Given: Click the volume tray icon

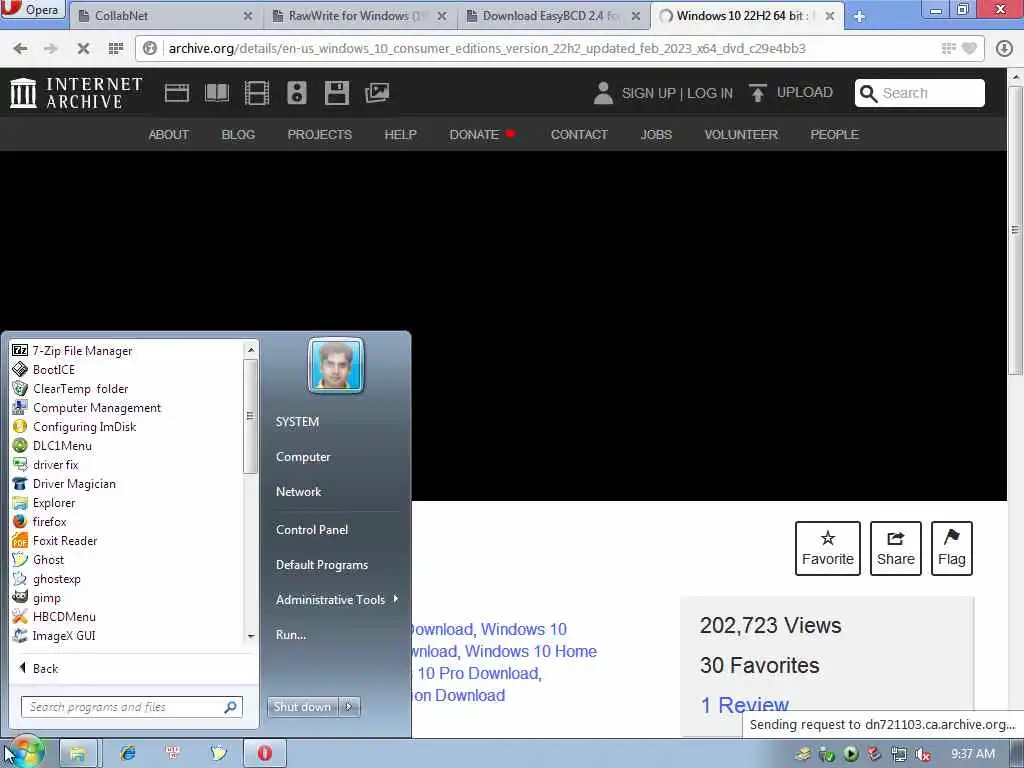Looking at the screenshot, I should click(923, 754).
